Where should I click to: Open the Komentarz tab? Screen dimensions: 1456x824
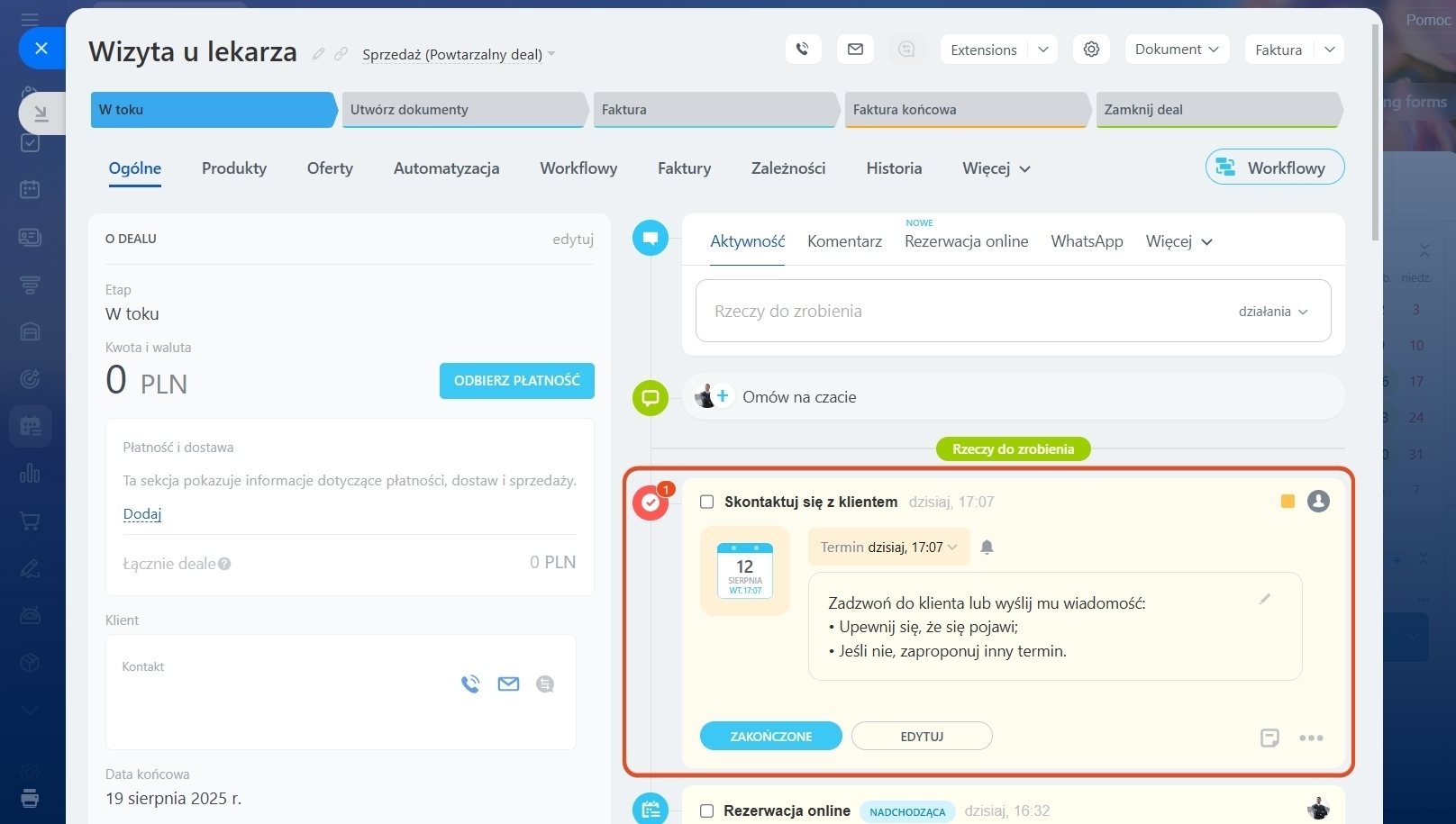844,241
